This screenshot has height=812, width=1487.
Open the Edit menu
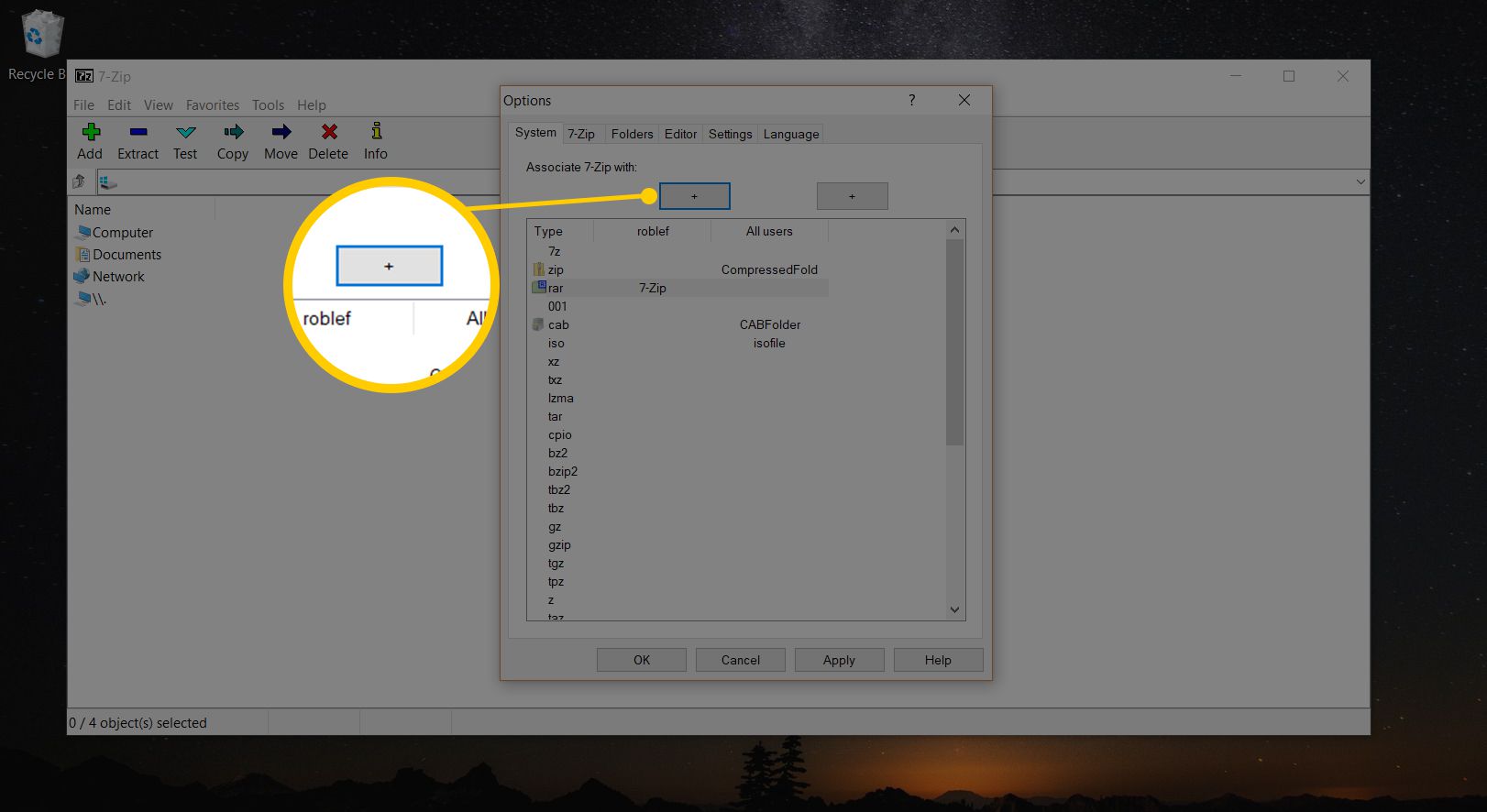pyautogui.click(x=119, y=105)
